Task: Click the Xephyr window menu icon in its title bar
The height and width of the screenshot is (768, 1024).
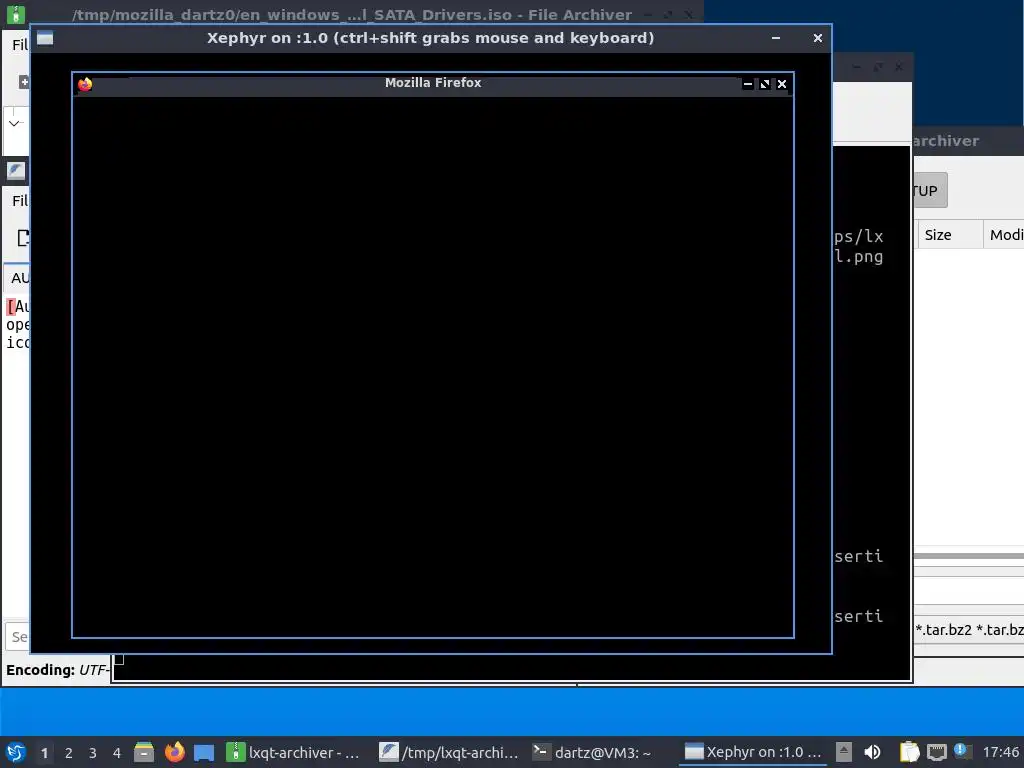Action: click(x=45, y=39)
